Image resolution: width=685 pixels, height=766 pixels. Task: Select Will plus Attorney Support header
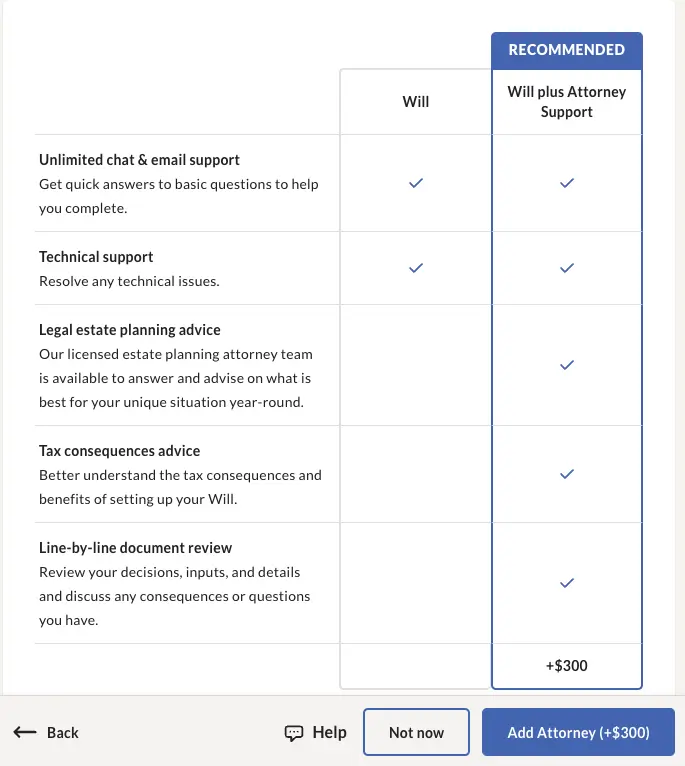567,102
